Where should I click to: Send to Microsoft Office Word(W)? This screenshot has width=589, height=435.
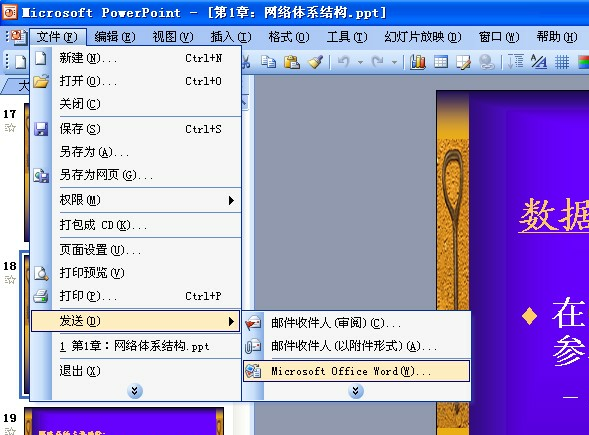(x=356, y=371)
